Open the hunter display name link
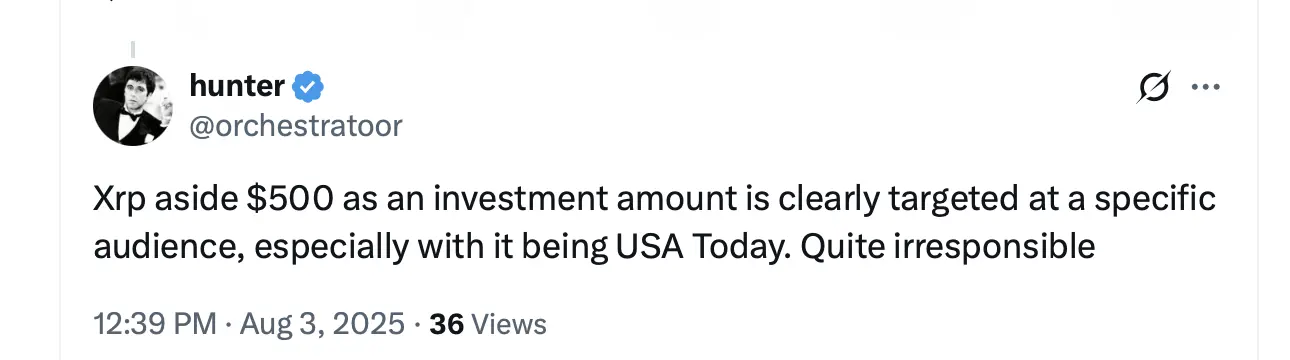This screenshot has width=1290, height=360. (x=236, y=87)
